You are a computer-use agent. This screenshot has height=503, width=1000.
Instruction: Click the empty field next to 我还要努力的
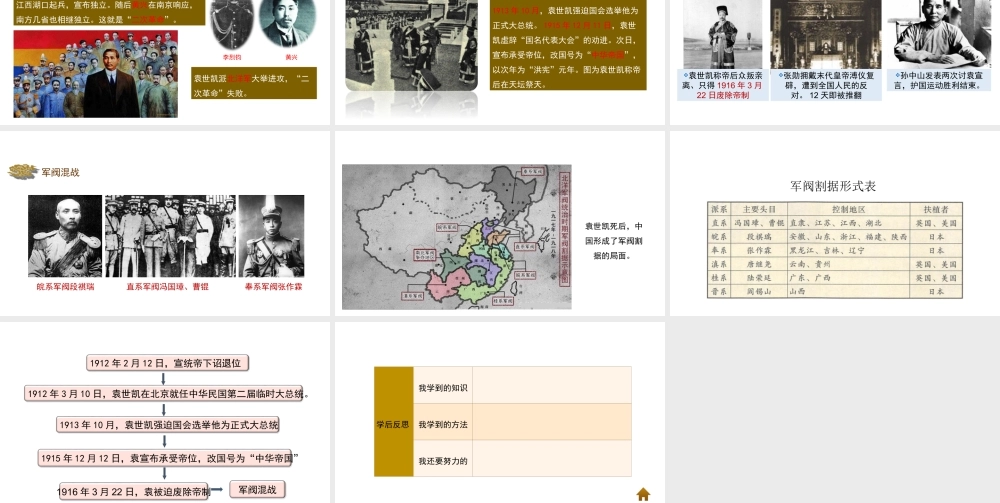[552, 458]
